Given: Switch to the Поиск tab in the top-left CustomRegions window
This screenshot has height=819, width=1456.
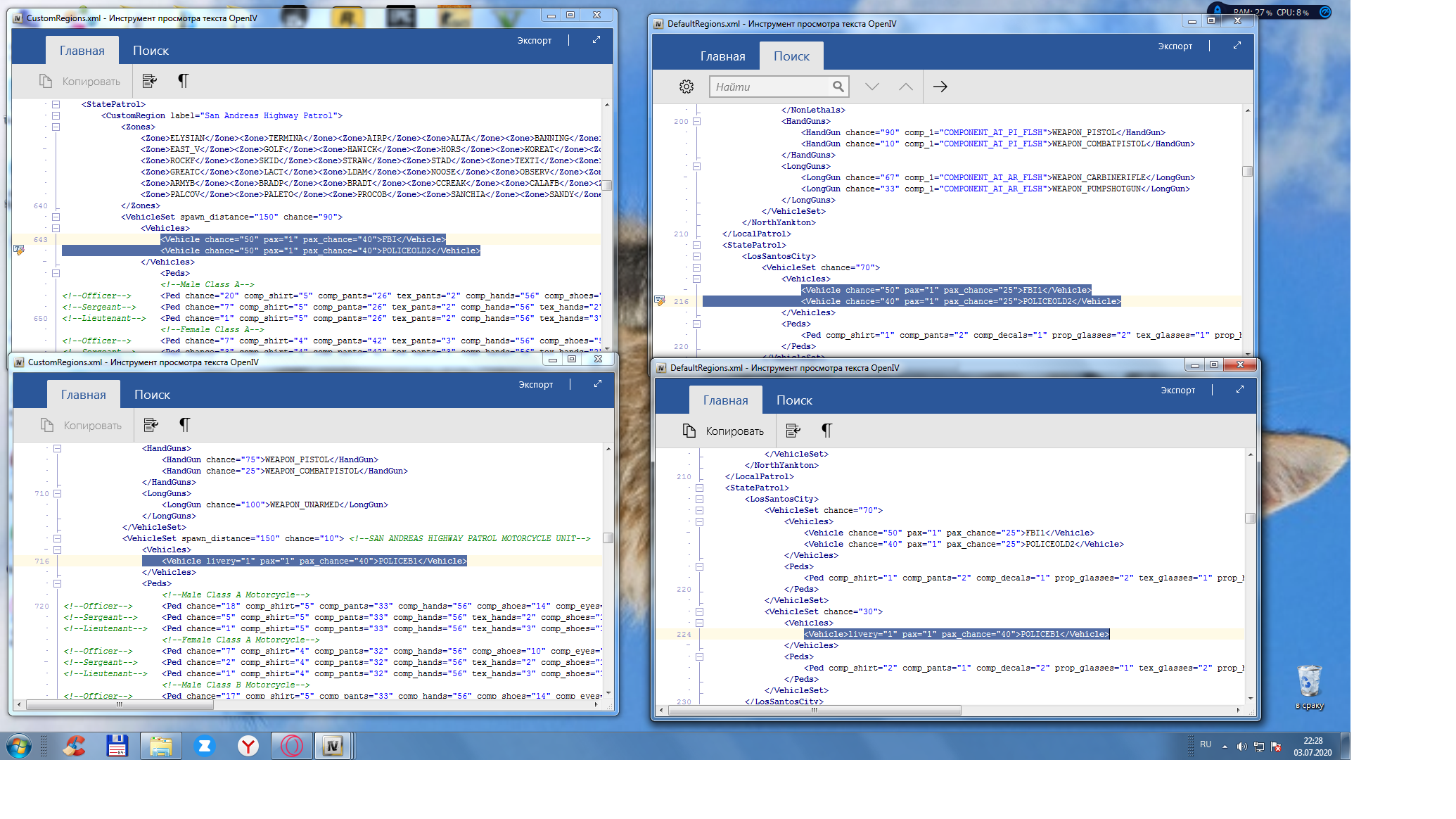Looking at the screenshot, I should pos(151,51).
